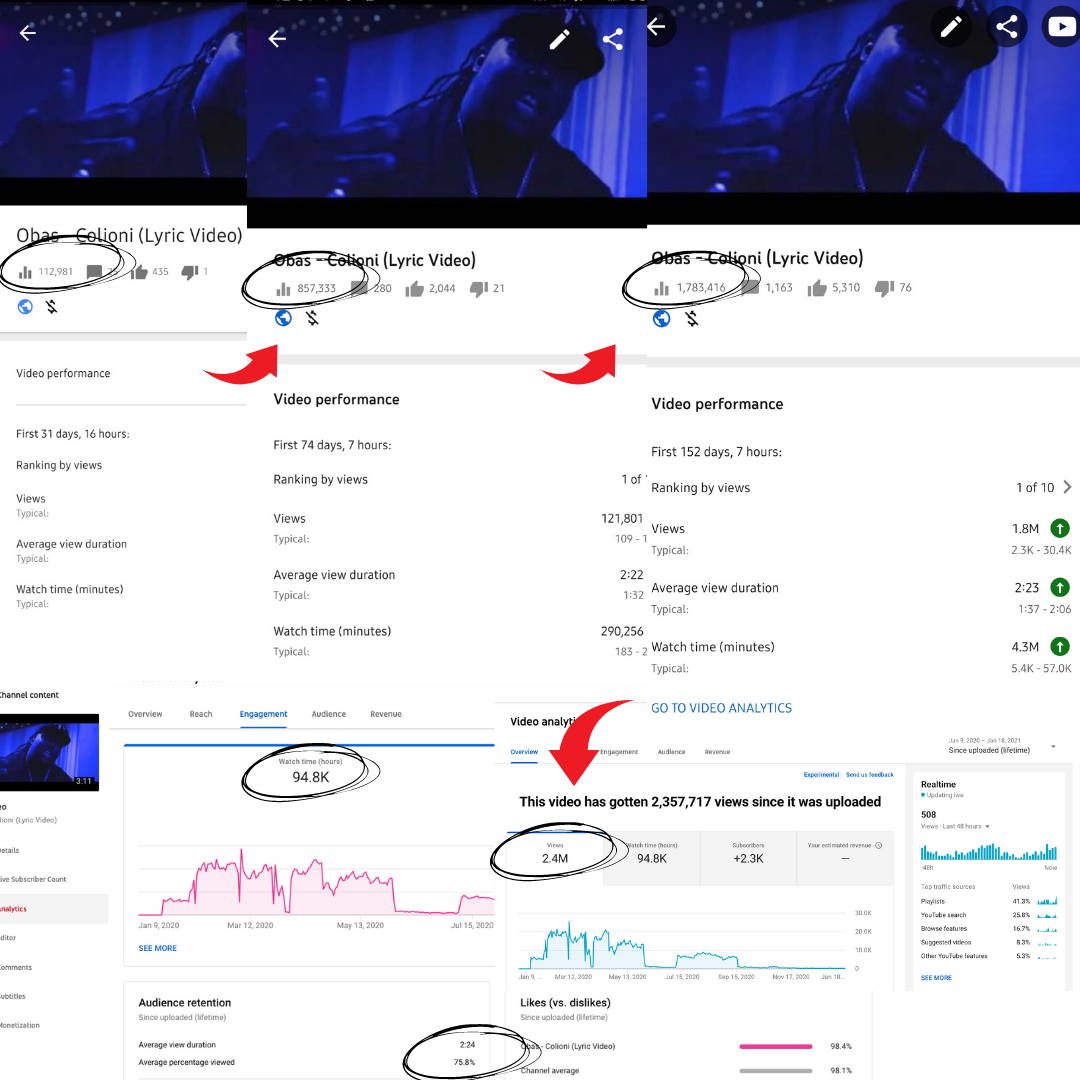The height and width of the screenshot is (1080, 1080).
Task: Click gray Channel average likes bar
Action: pos(776,1071)
